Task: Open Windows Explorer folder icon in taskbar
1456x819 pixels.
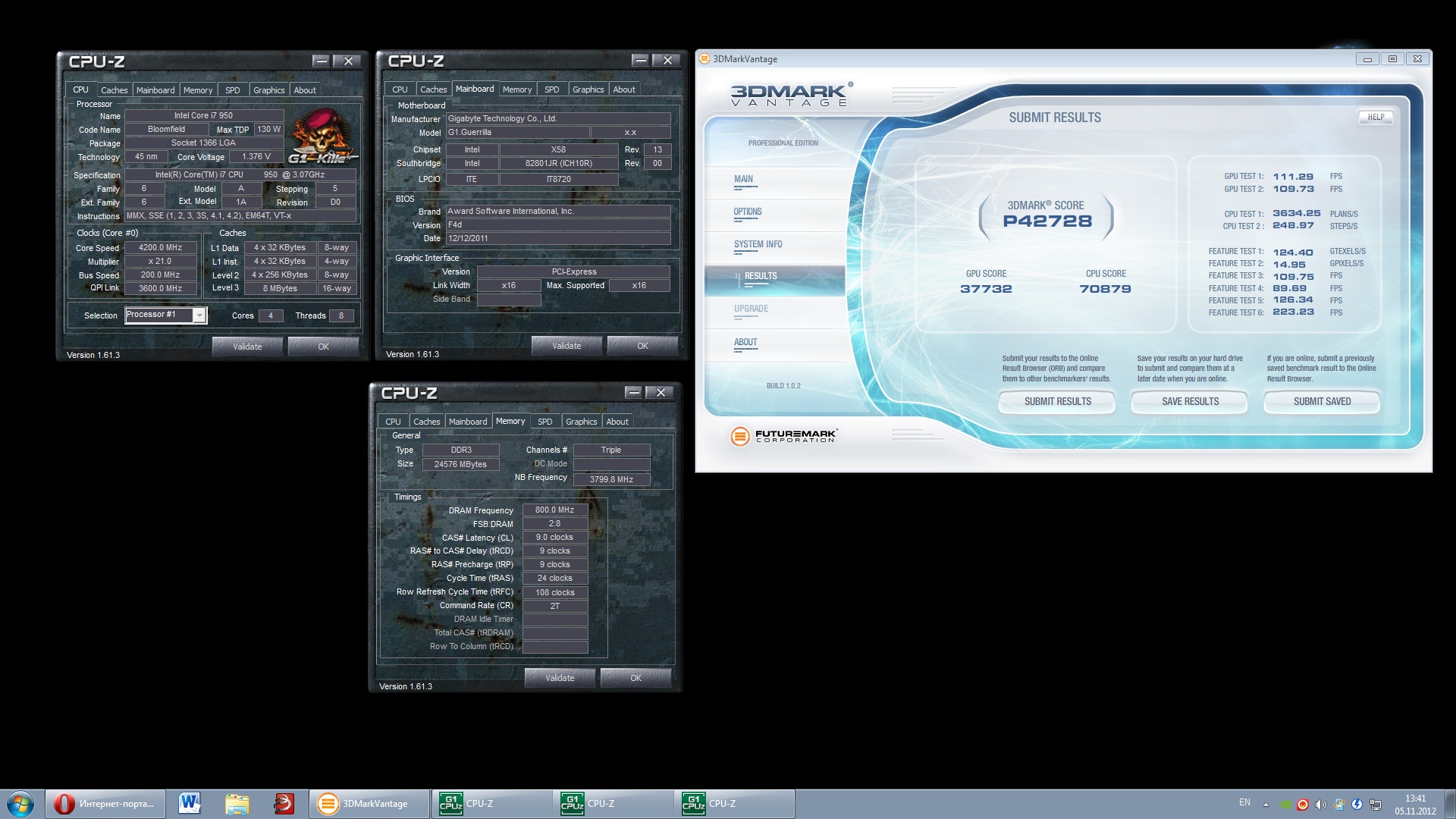Action: pyautogui.click(x=237, y=804)
